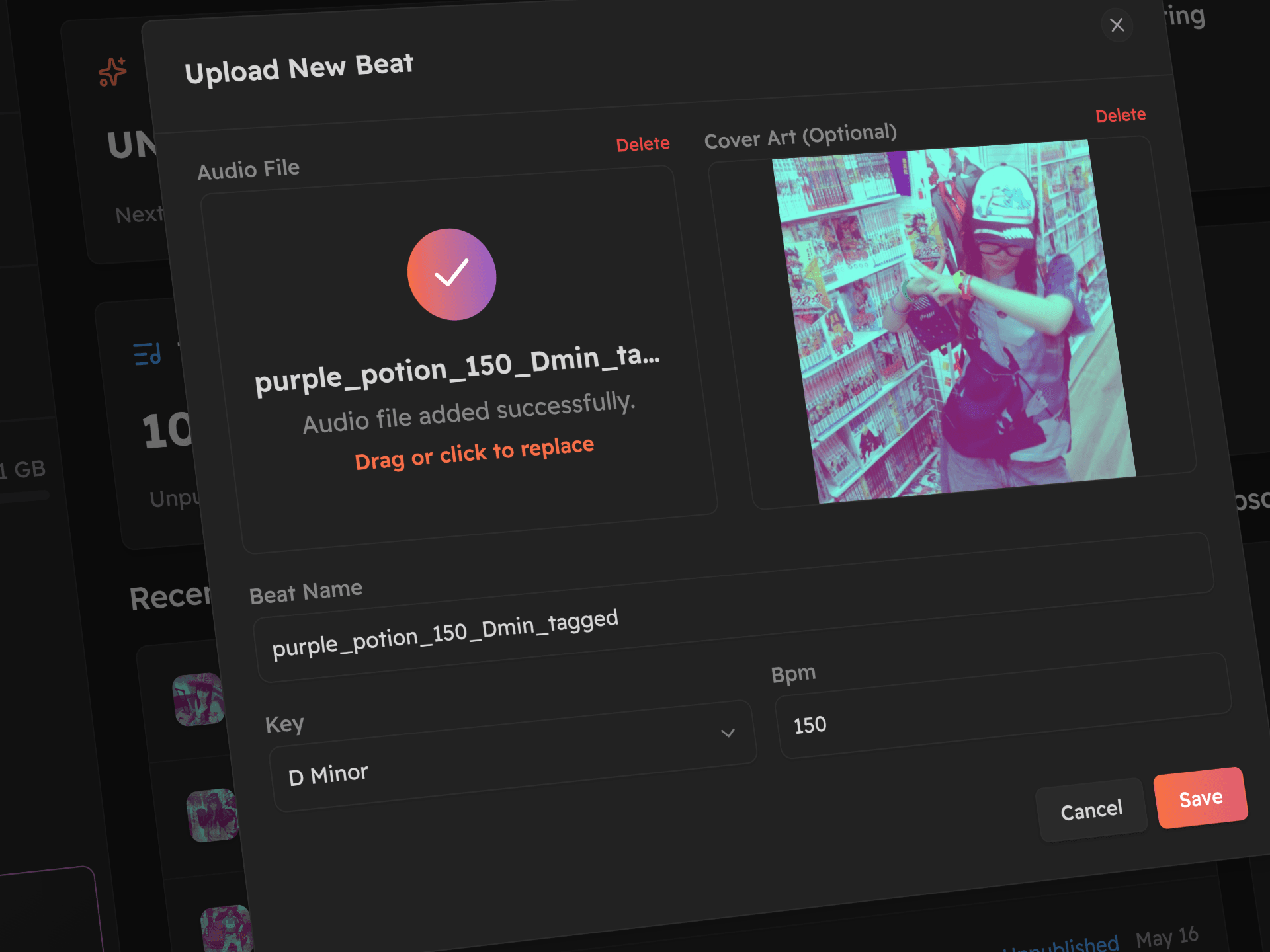Click the cover art image preview
Screen dimensions: 1270x952
[x=954, y=321]
